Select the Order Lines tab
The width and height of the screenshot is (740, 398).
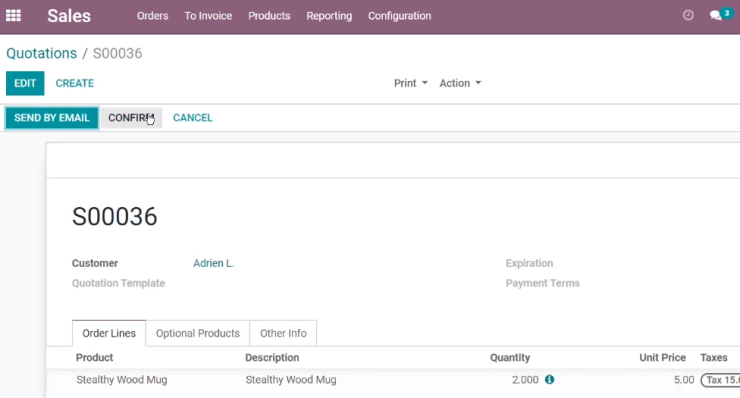[x=109, y=333]
